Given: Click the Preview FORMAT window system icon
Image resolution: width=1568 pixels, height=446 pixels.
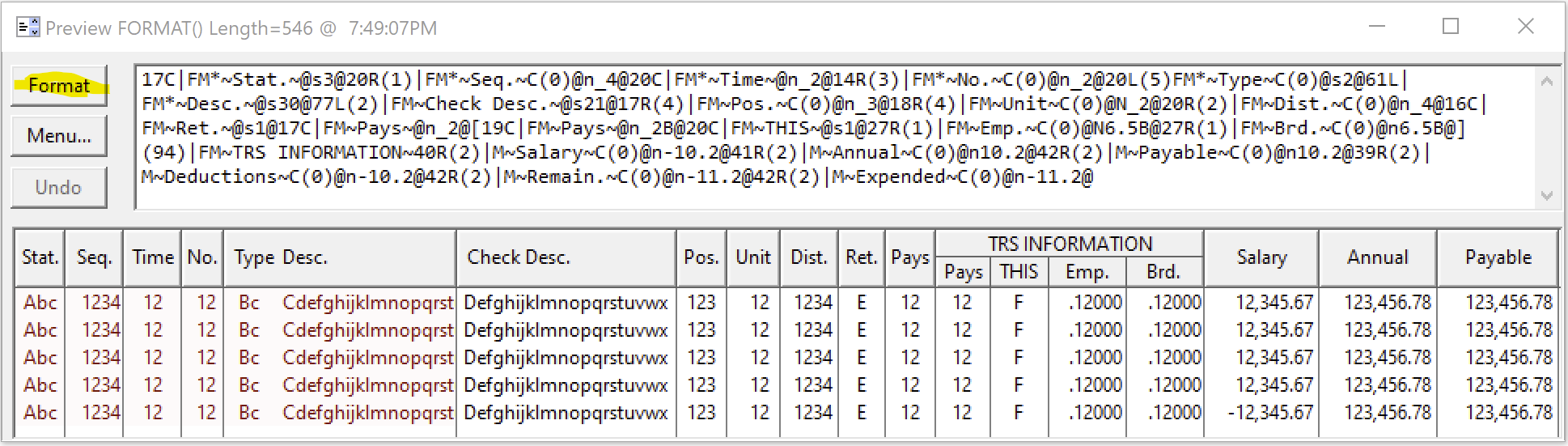Looking at the screenshot, I should click(28, 28).
